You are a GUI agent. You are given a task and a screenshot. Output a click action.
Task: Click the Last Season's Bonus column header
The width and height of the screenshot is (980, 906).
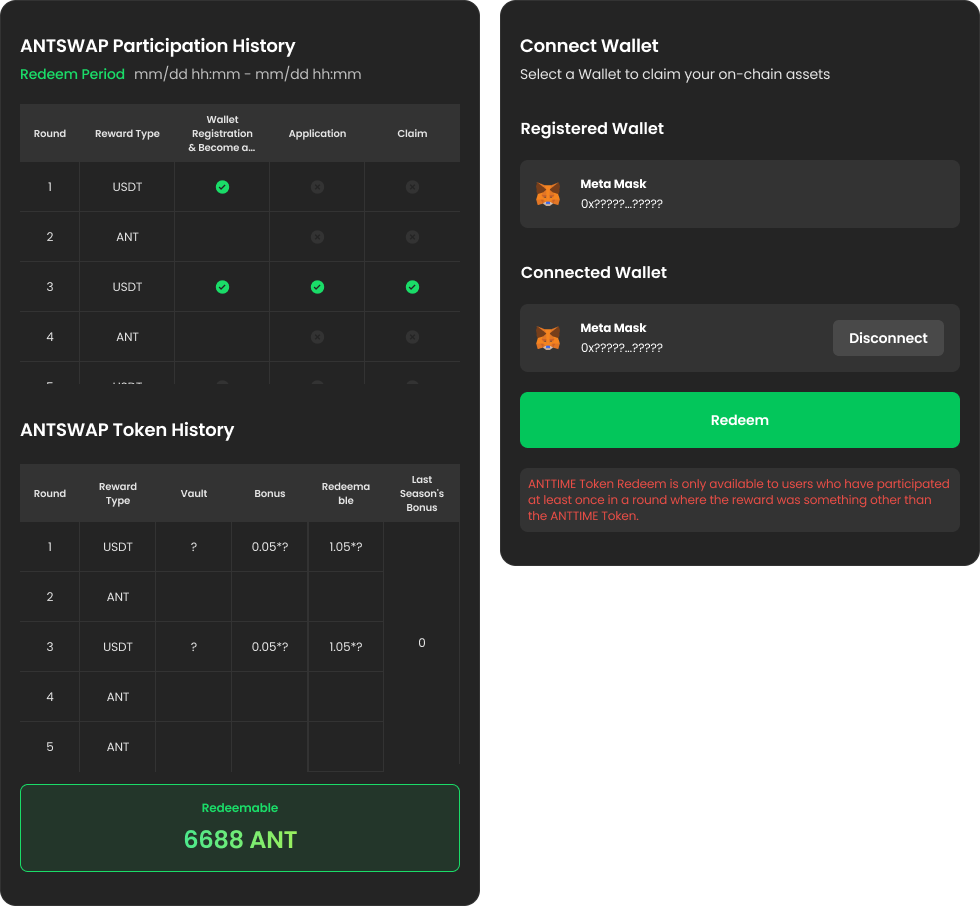tap(422, 493)
